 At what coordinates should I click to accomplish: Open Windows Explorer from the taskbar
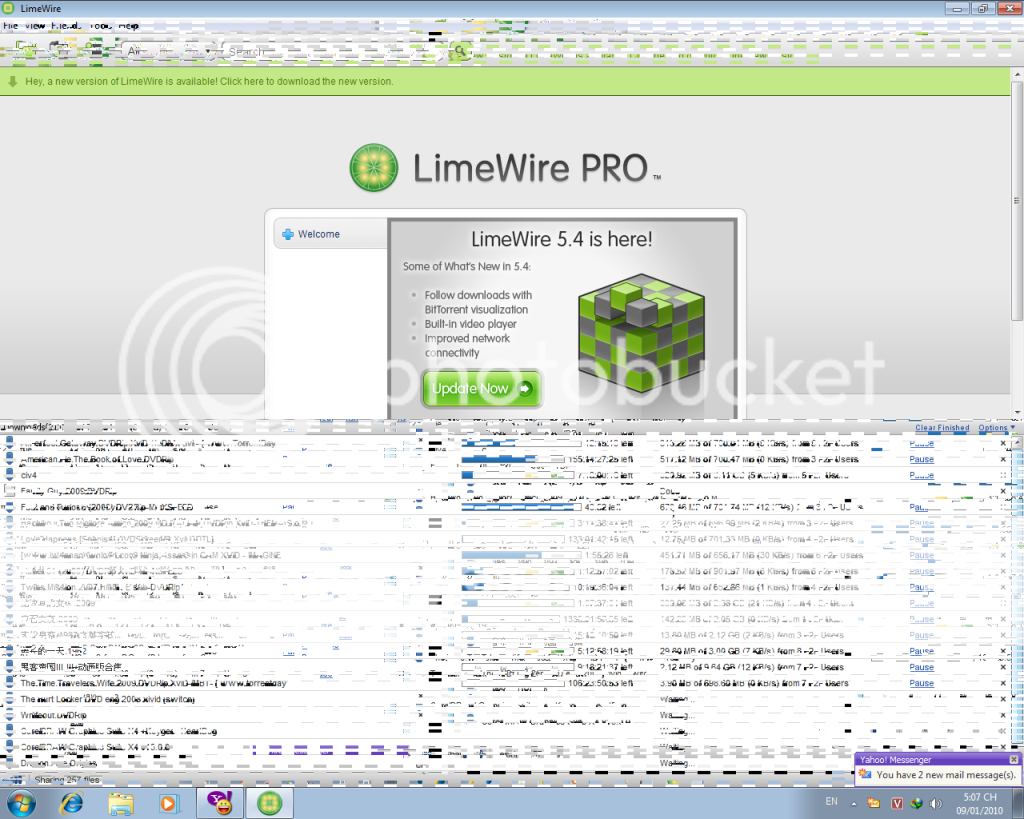(x=120, y=803)
